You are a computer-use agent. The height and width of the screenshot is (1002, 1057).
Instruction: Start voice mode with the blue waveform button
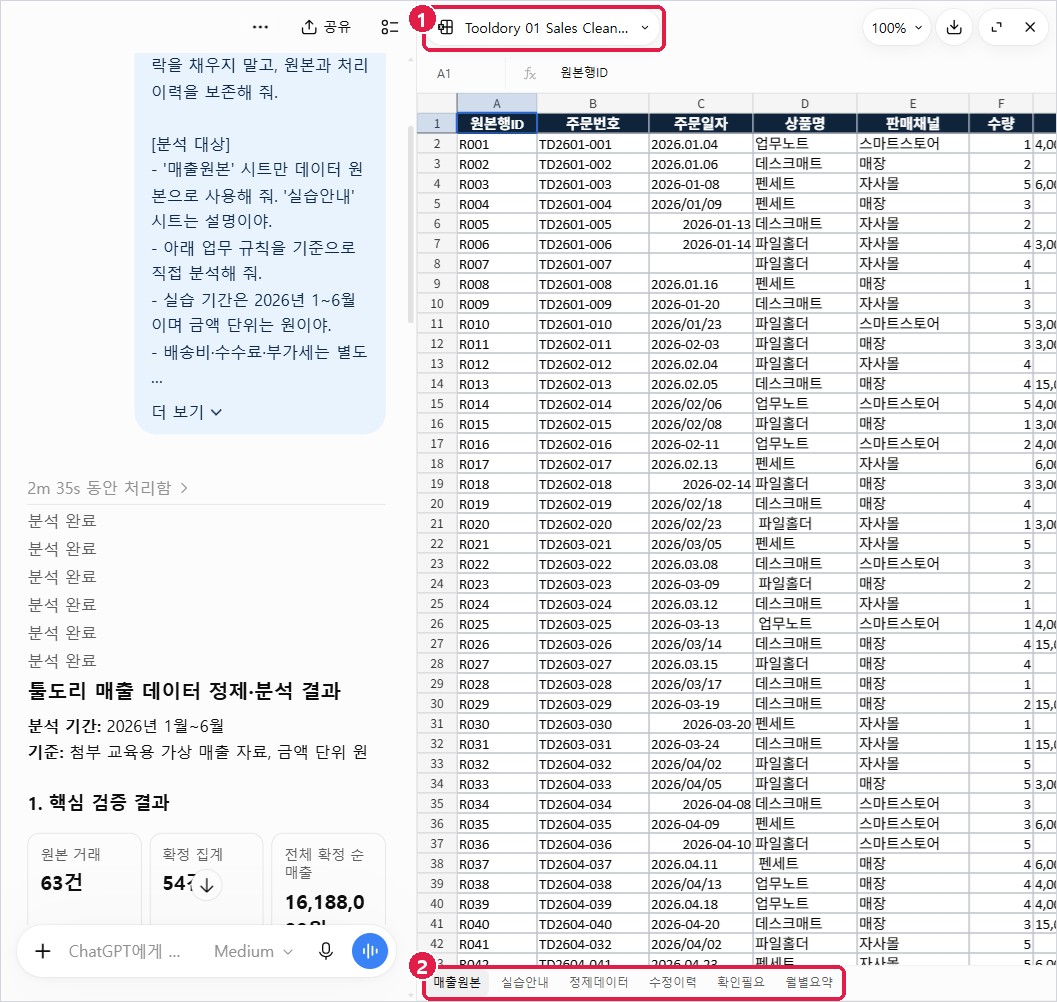pyautogui.click(x=369, y=951)
